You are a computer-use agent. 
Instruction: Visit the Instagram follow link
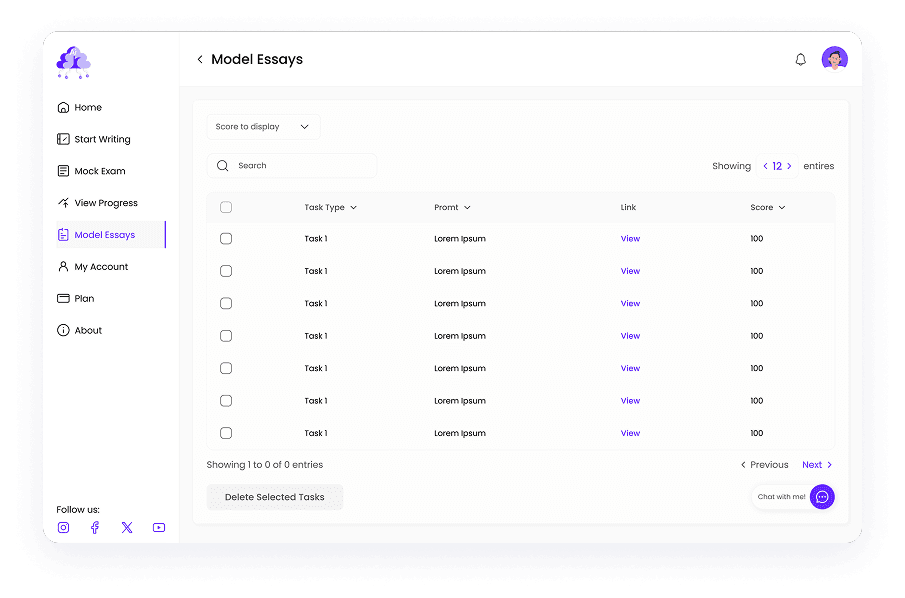point(63,527)
